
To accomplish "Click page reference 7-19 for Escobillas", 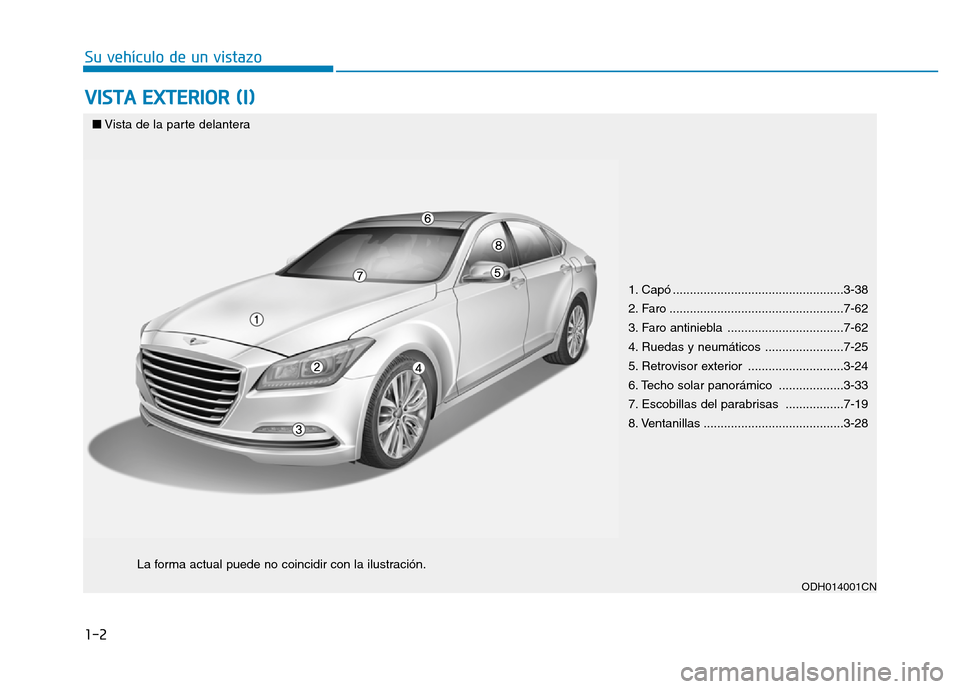I will click(x=856, y=404).
